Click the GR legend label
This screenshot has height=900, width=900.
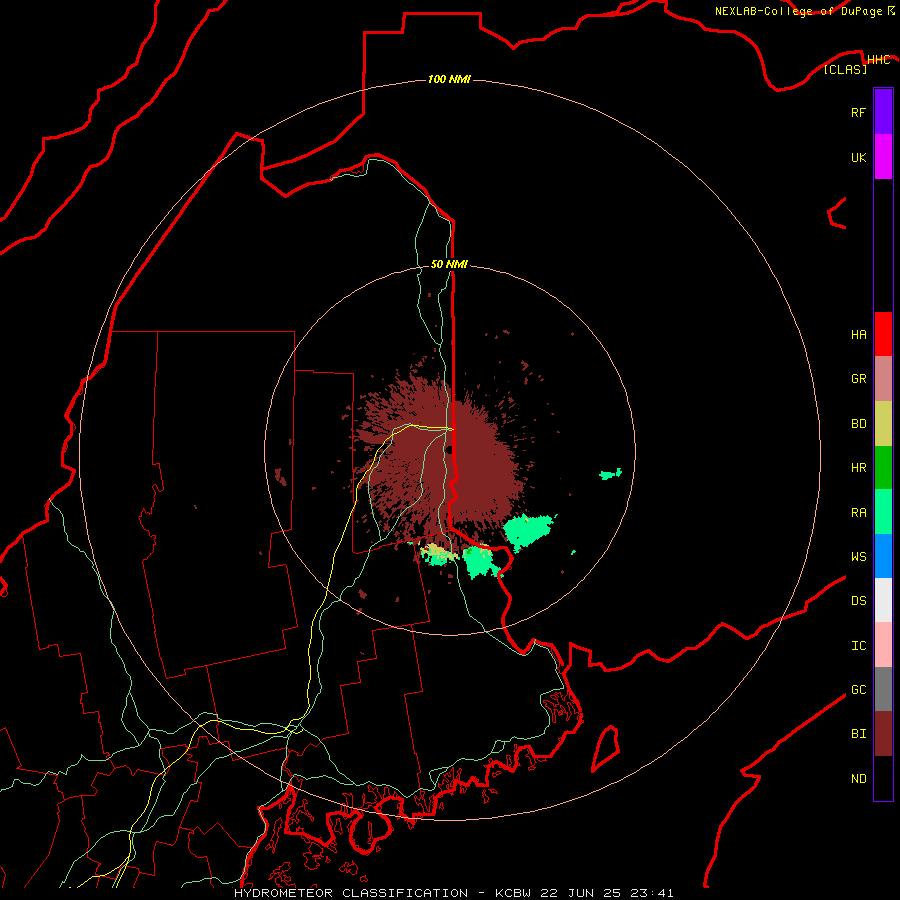point(858,379)
